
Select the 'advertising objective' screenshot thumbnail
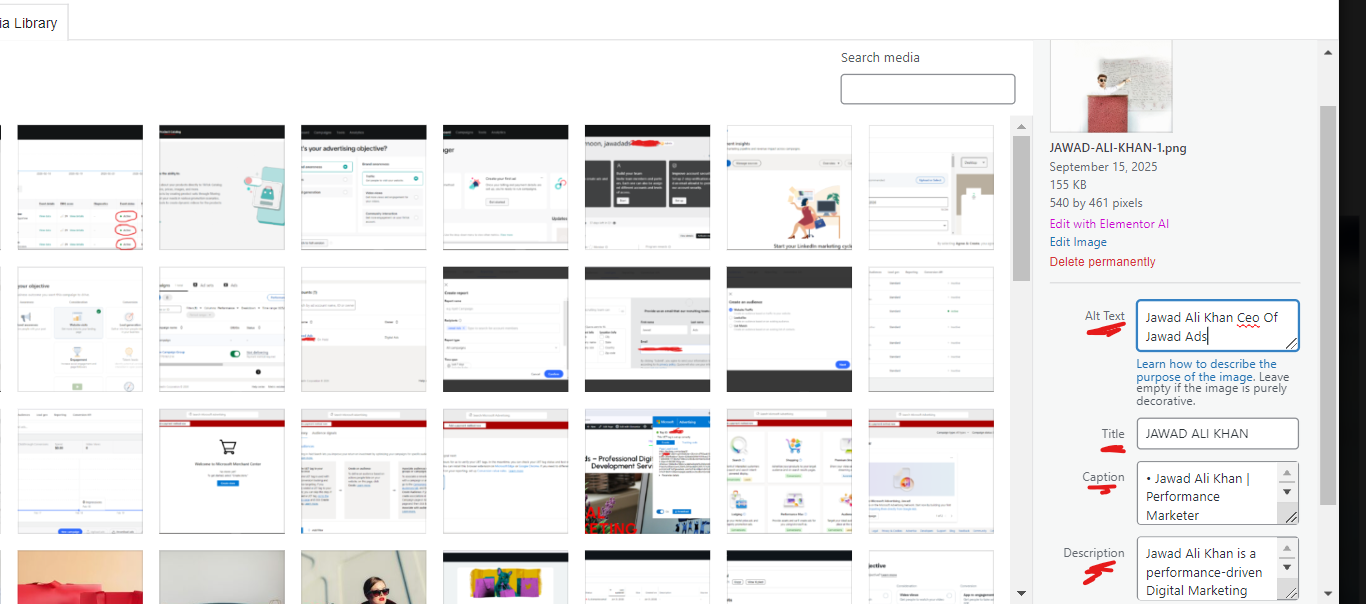coord(363,187)
